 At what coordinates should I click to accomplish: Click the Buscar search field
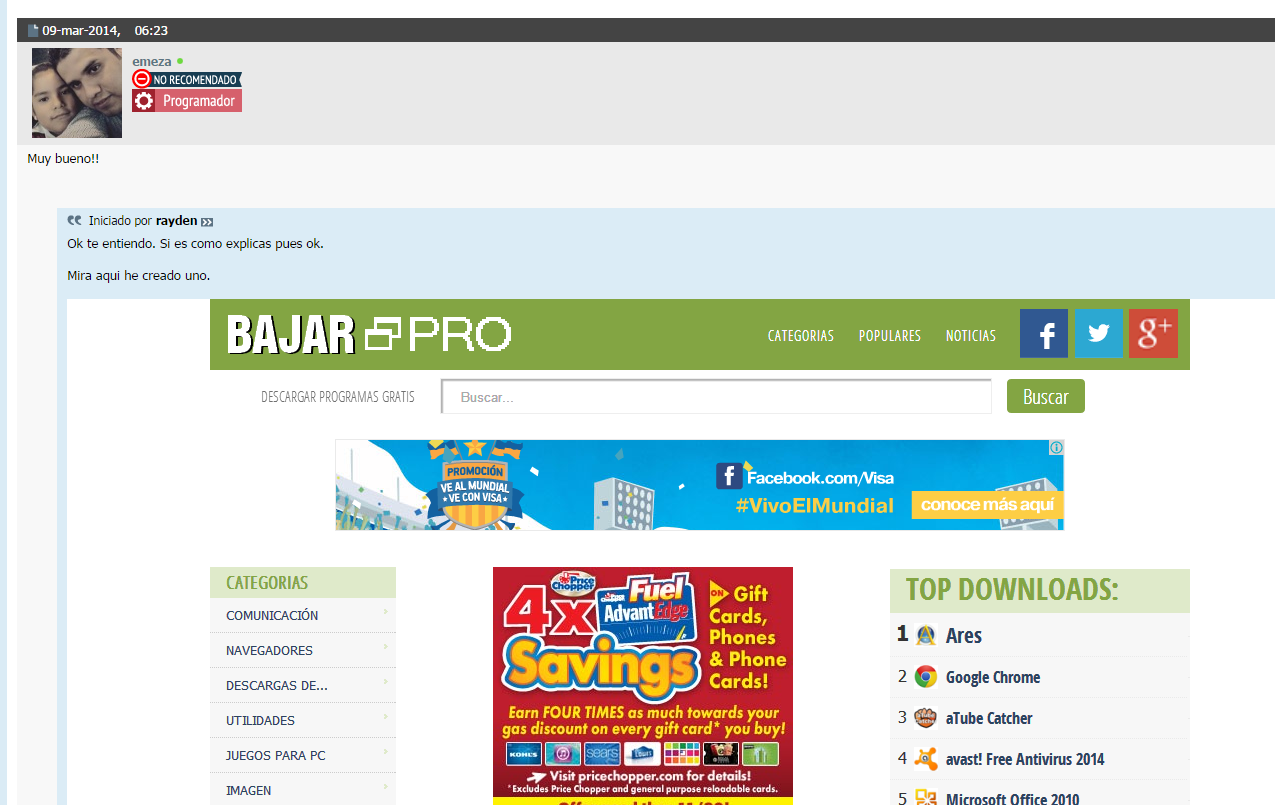pos(716,397)
